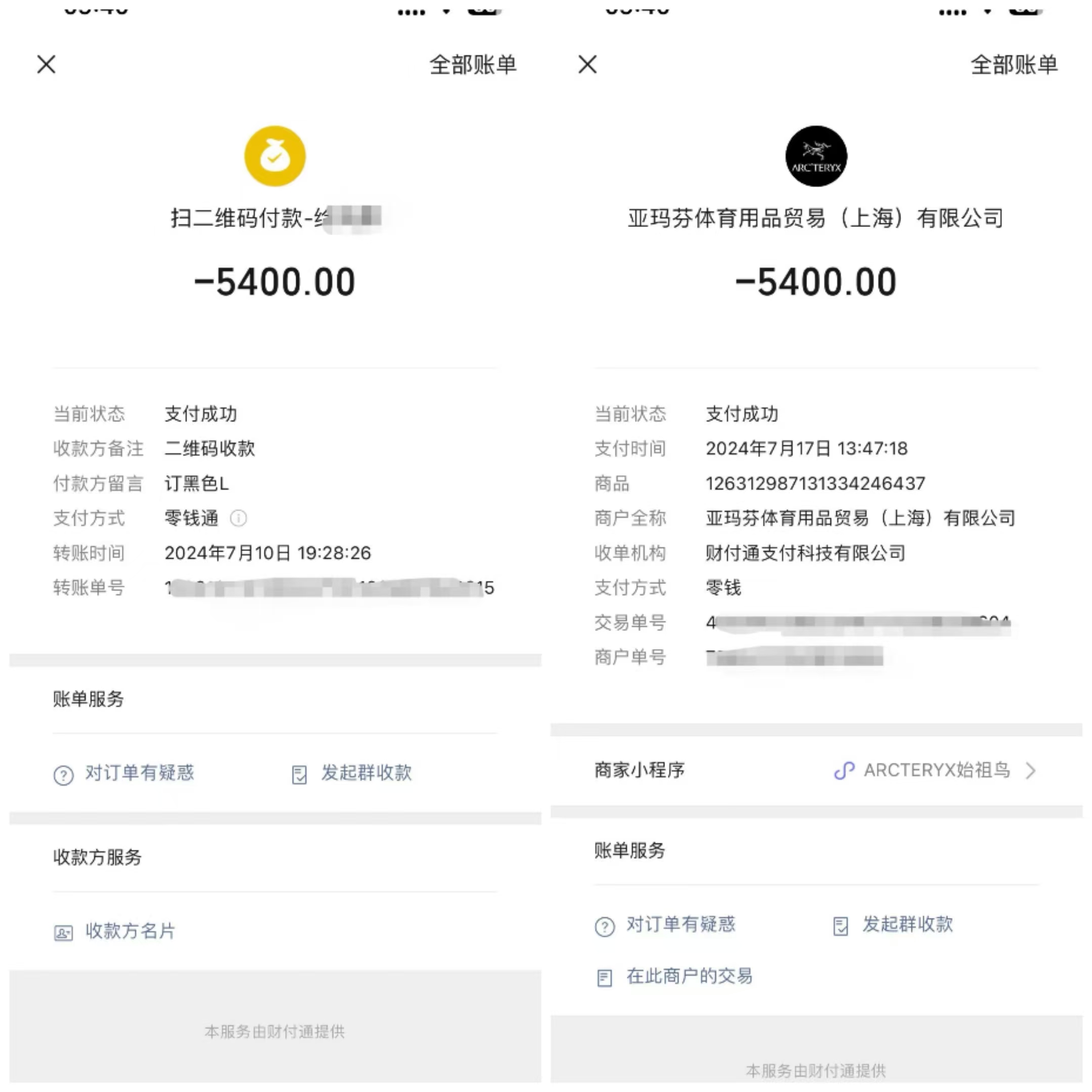The height and width of the screenshot is (1092, 1092).
Task: Open 全部账单 in the right panel
Action: pos(1014,64)
